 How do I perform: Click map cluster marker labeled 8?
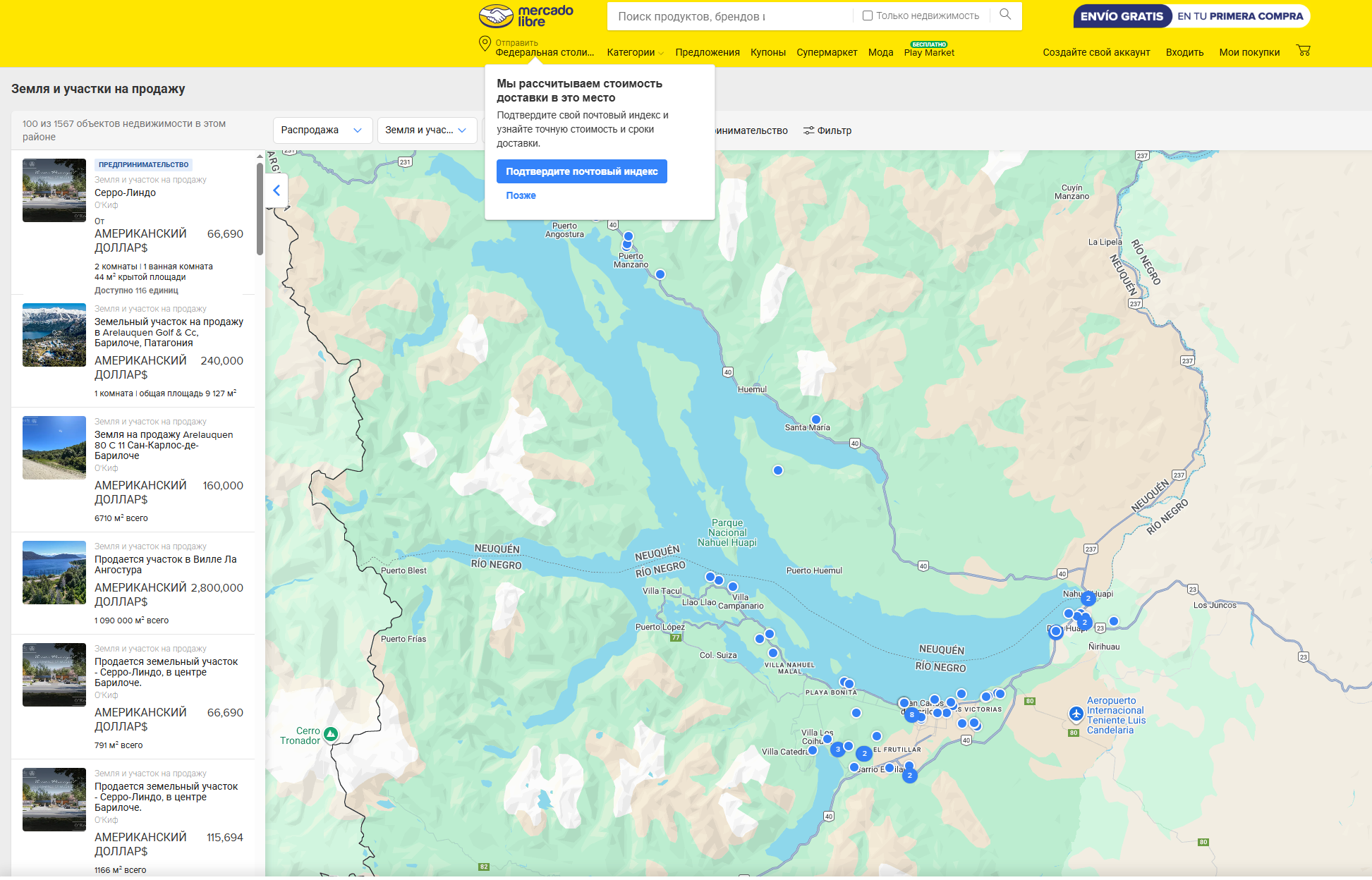(x=911, y=714)
